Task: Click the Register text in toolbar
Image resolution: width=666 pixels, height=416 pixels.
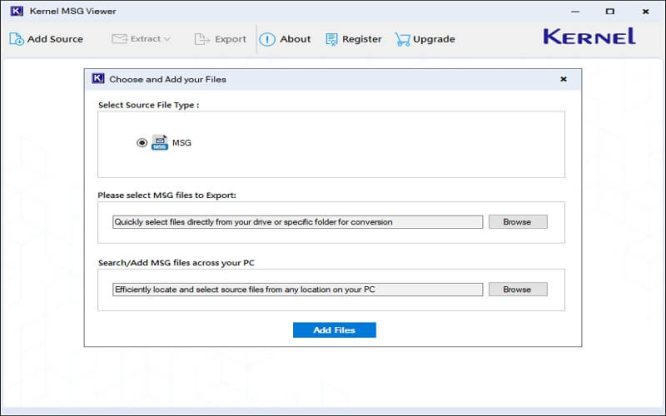Action: coord(362,39)
